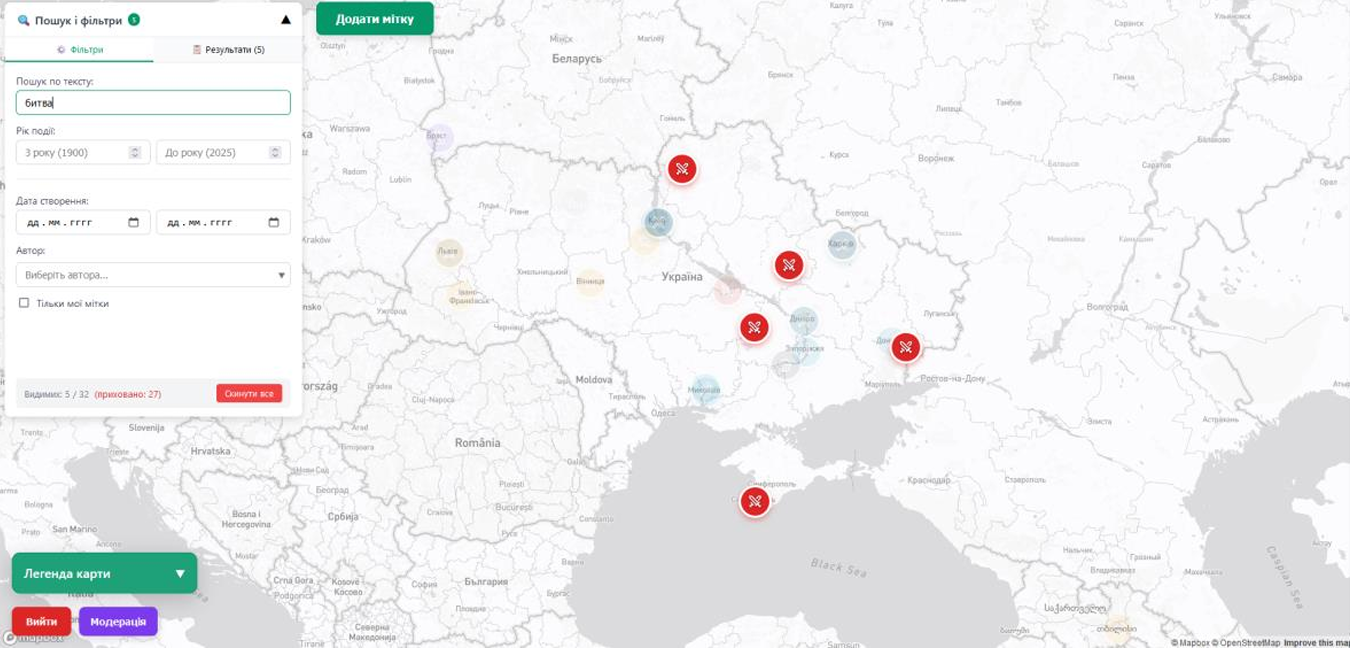The height and width of the screenshot is (650, 1350).
Task: Click the faded Lviv marker
Action: tap(449, 253)
